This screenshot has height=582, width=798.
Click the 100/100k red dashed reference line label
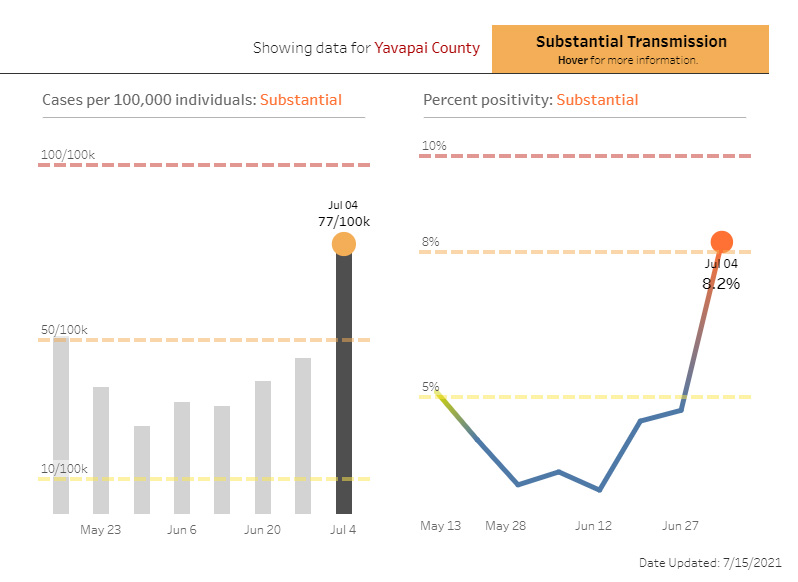pos(68,155)
